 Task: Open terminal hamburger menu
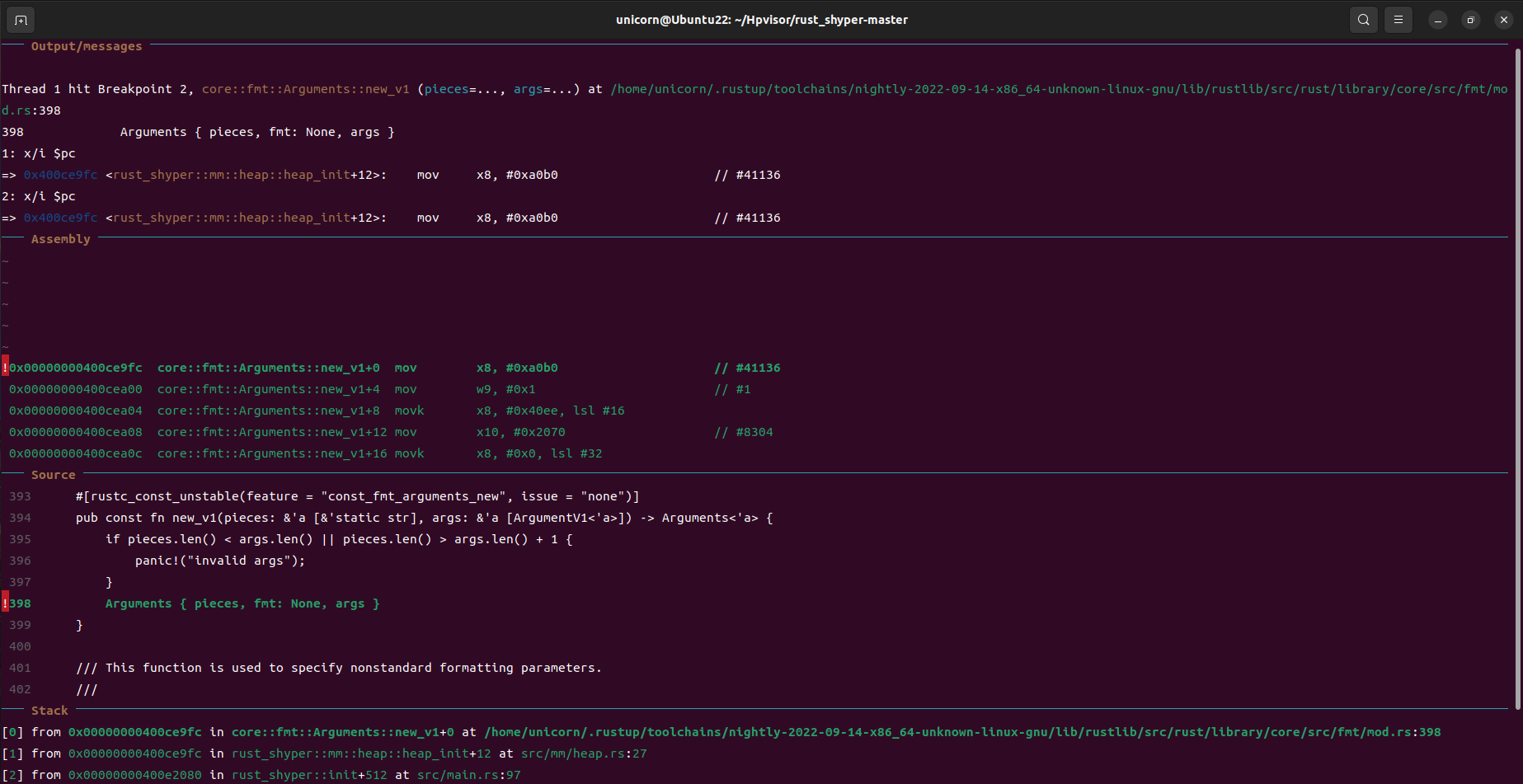point(1398,20)
